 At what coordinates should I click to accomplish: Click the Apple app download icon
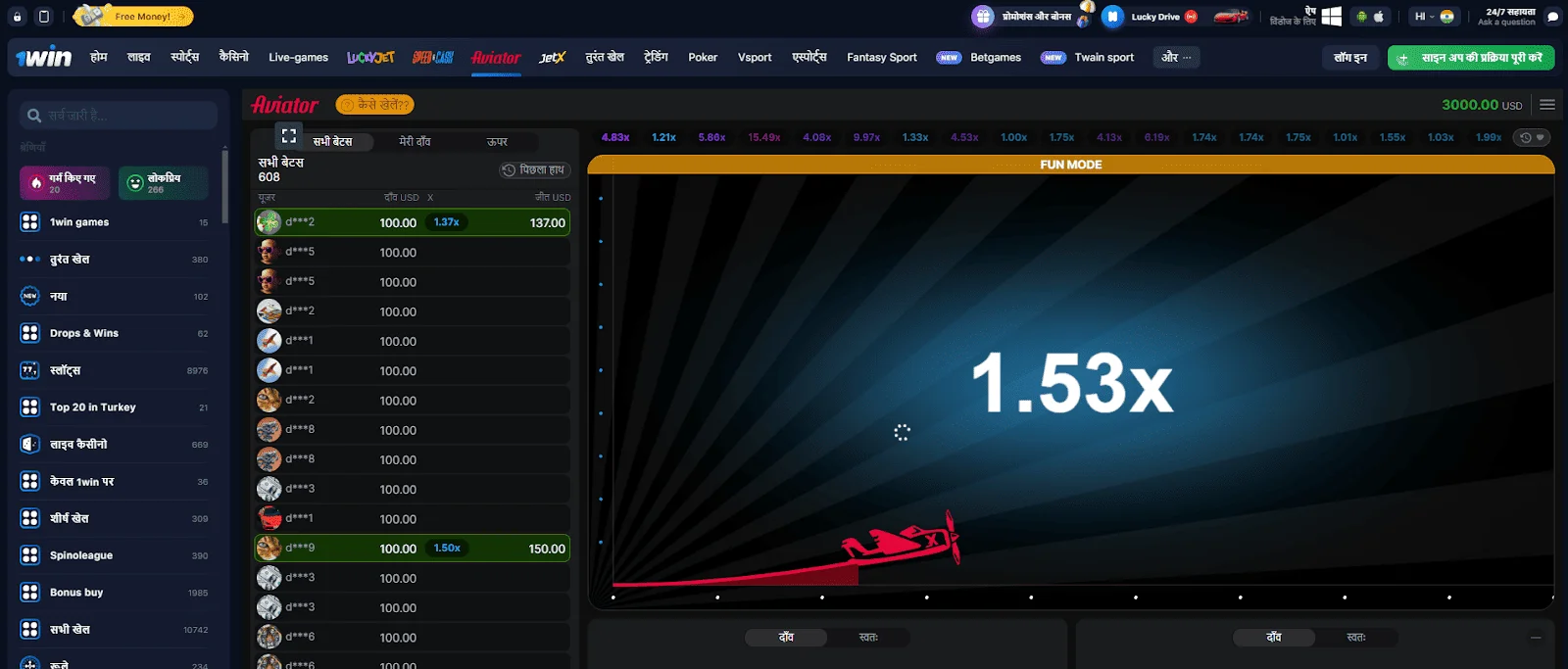tap(1379, 17)
